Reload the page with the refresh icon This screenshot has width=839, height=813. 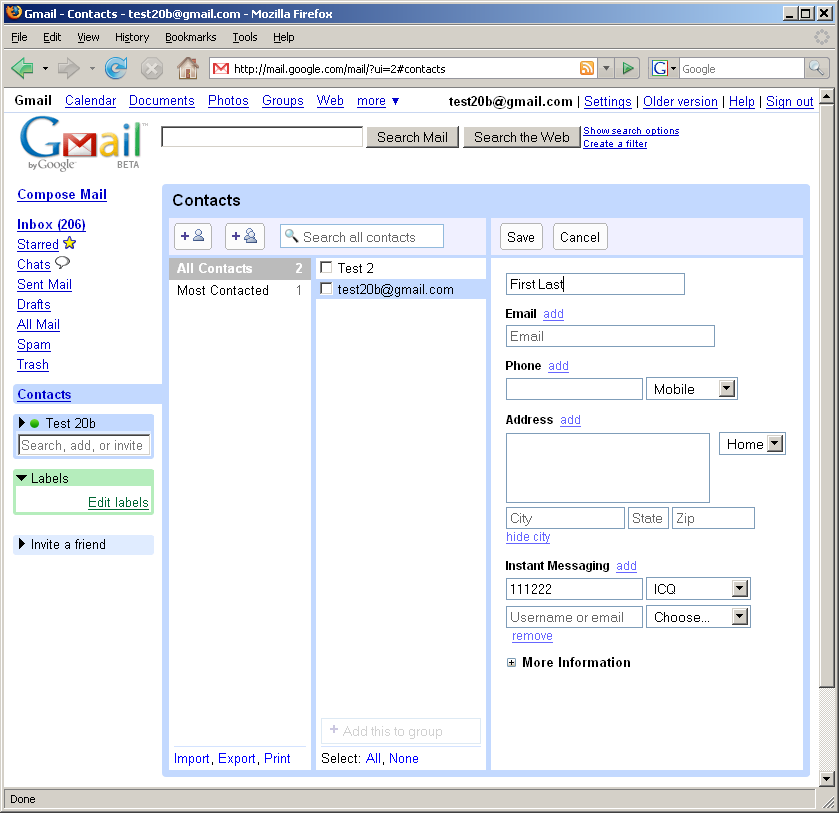(x=116, y=69)
